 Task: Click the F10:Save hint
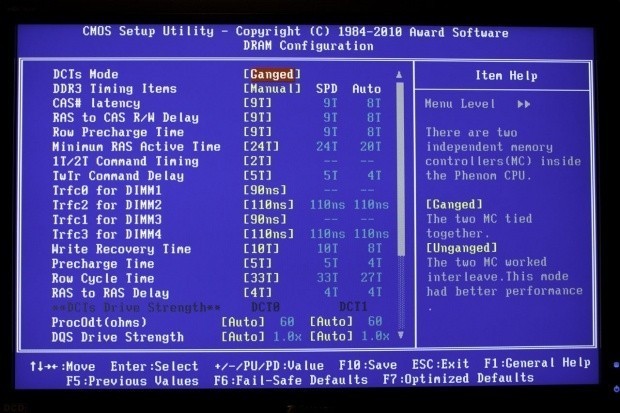368,365
